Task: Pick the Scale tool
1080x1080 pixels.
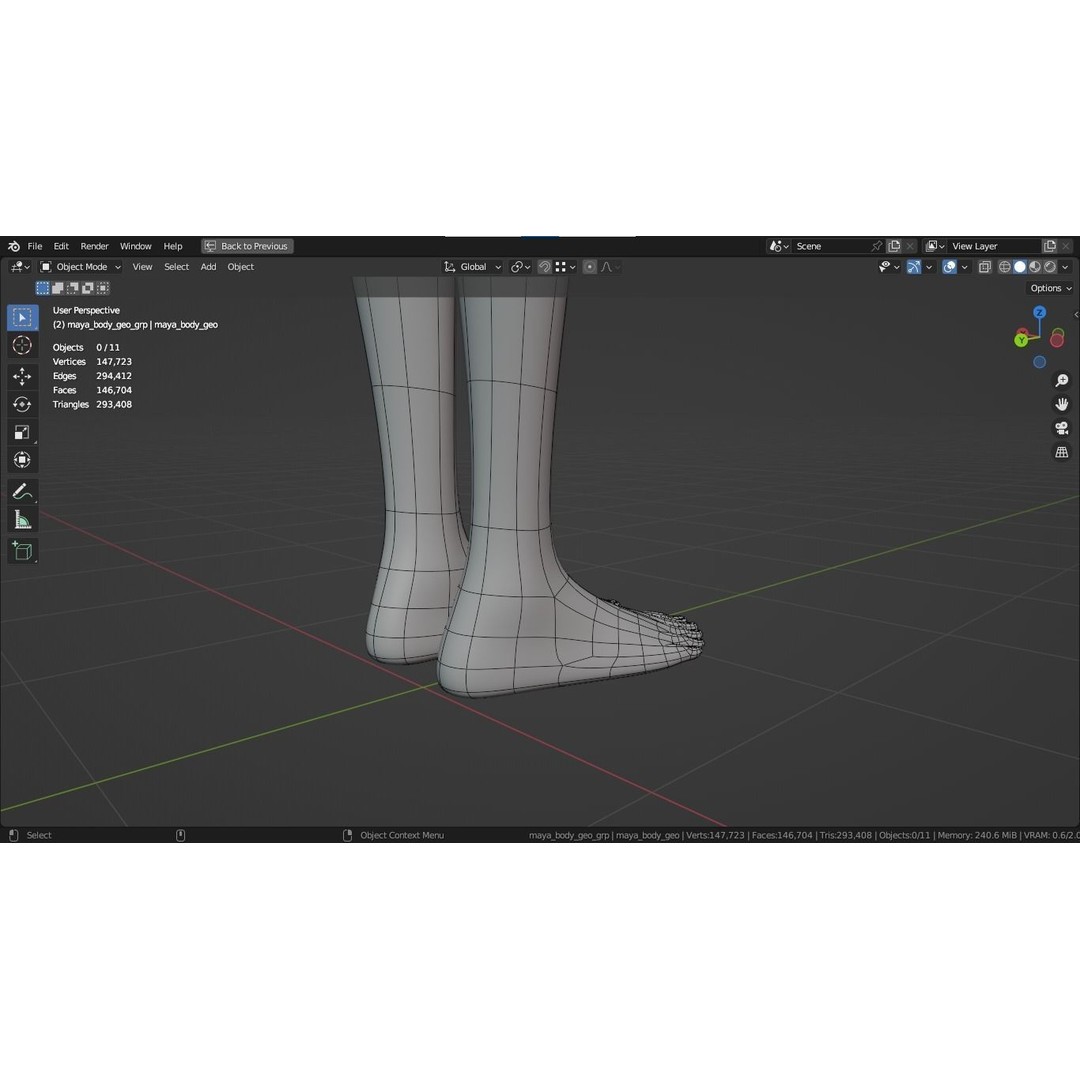Action: [x=22, y=433]
